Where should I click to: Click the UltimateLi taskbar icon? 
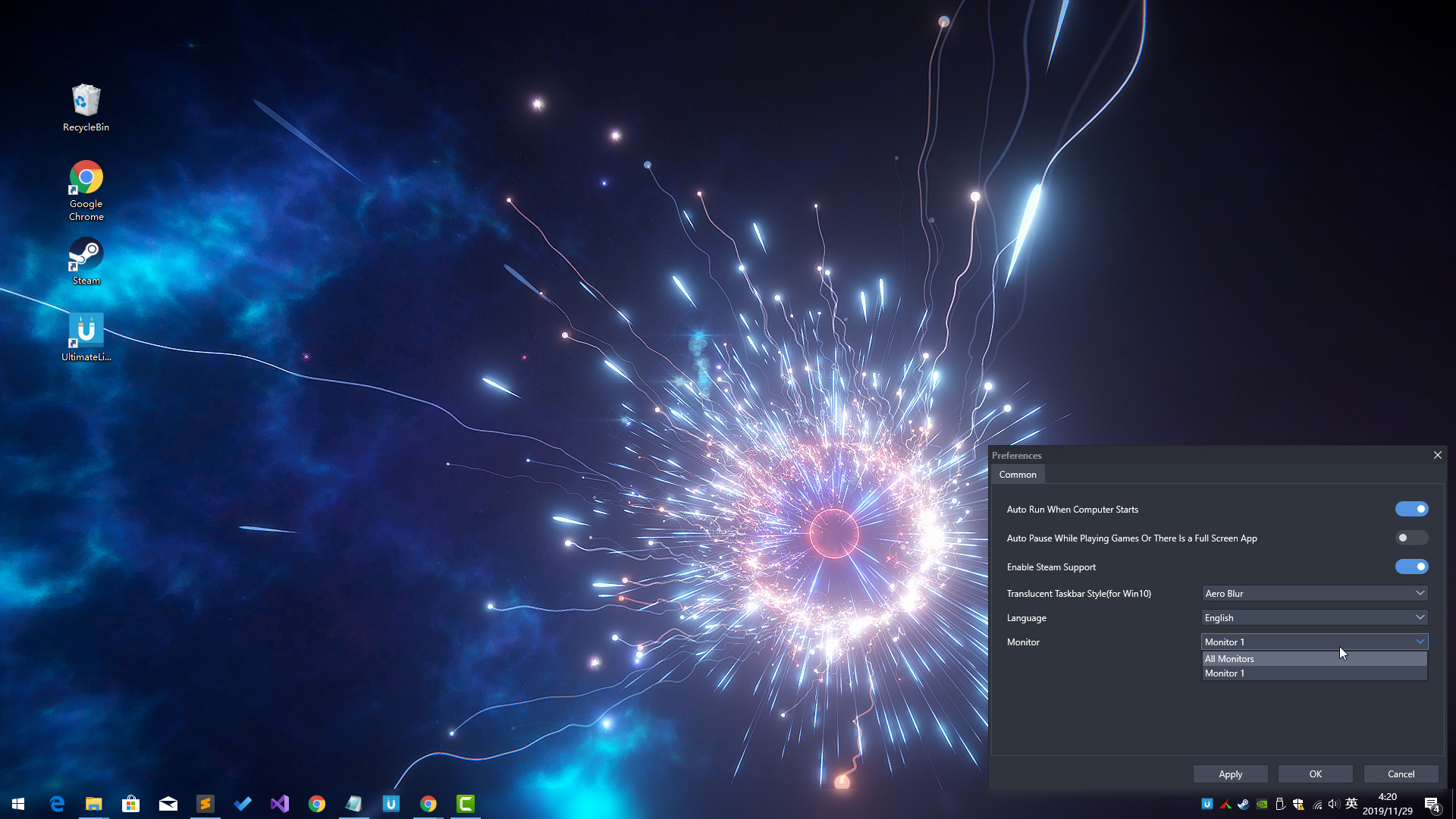tap(390, 804)
